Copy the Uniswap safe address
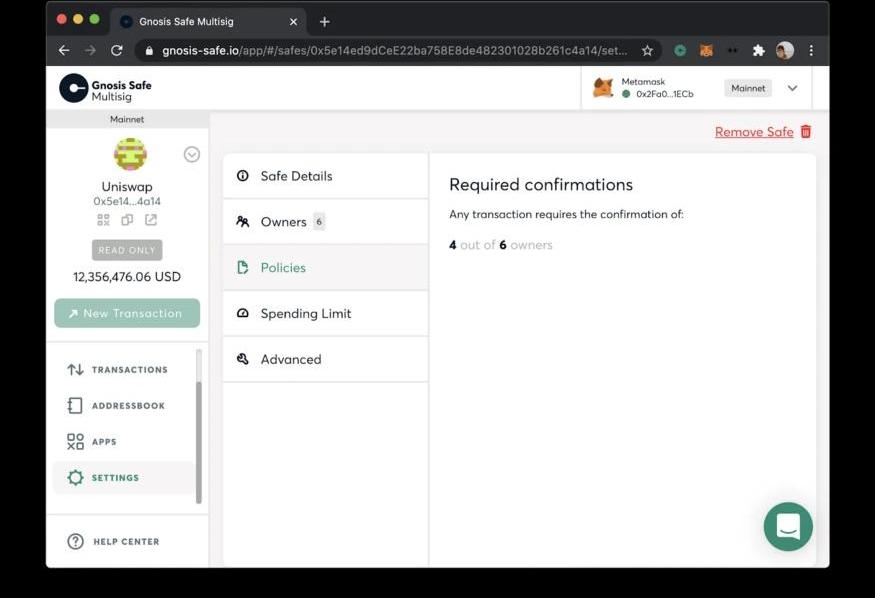 tap(127, 220)
